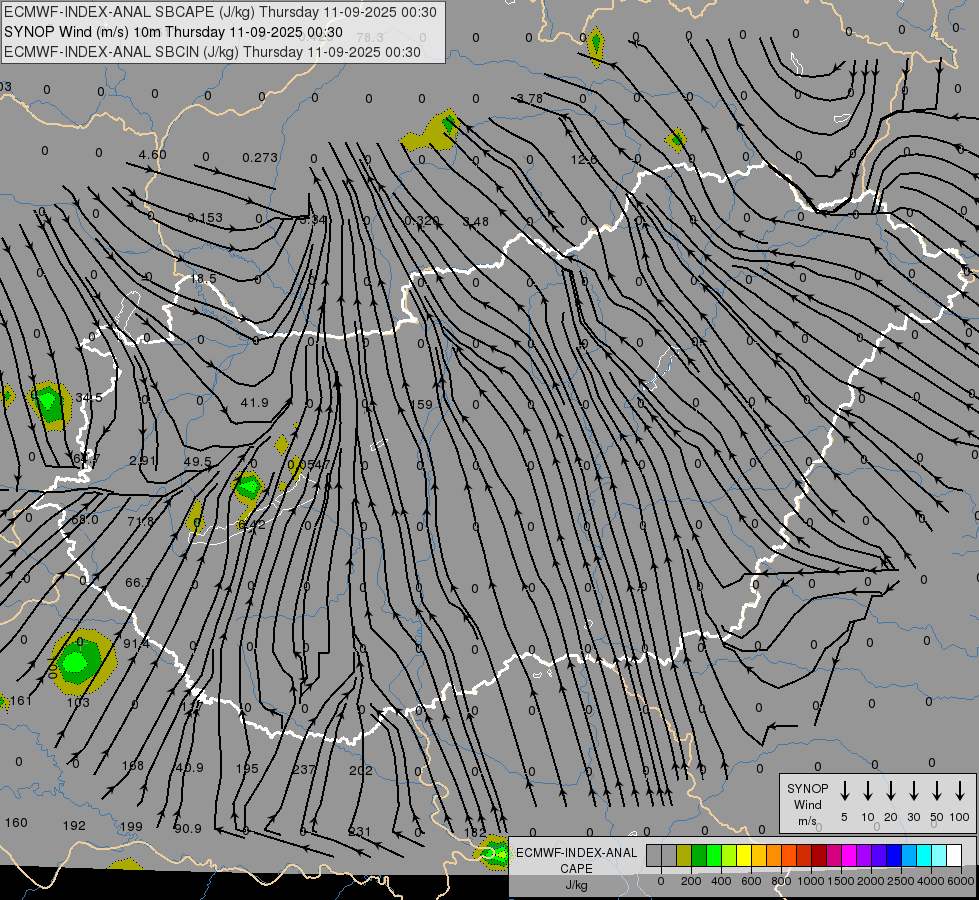Image resolution: width=979 pixels, height=900 pixels.
Task: Click the map value '192'
Action: click(74, 825)
